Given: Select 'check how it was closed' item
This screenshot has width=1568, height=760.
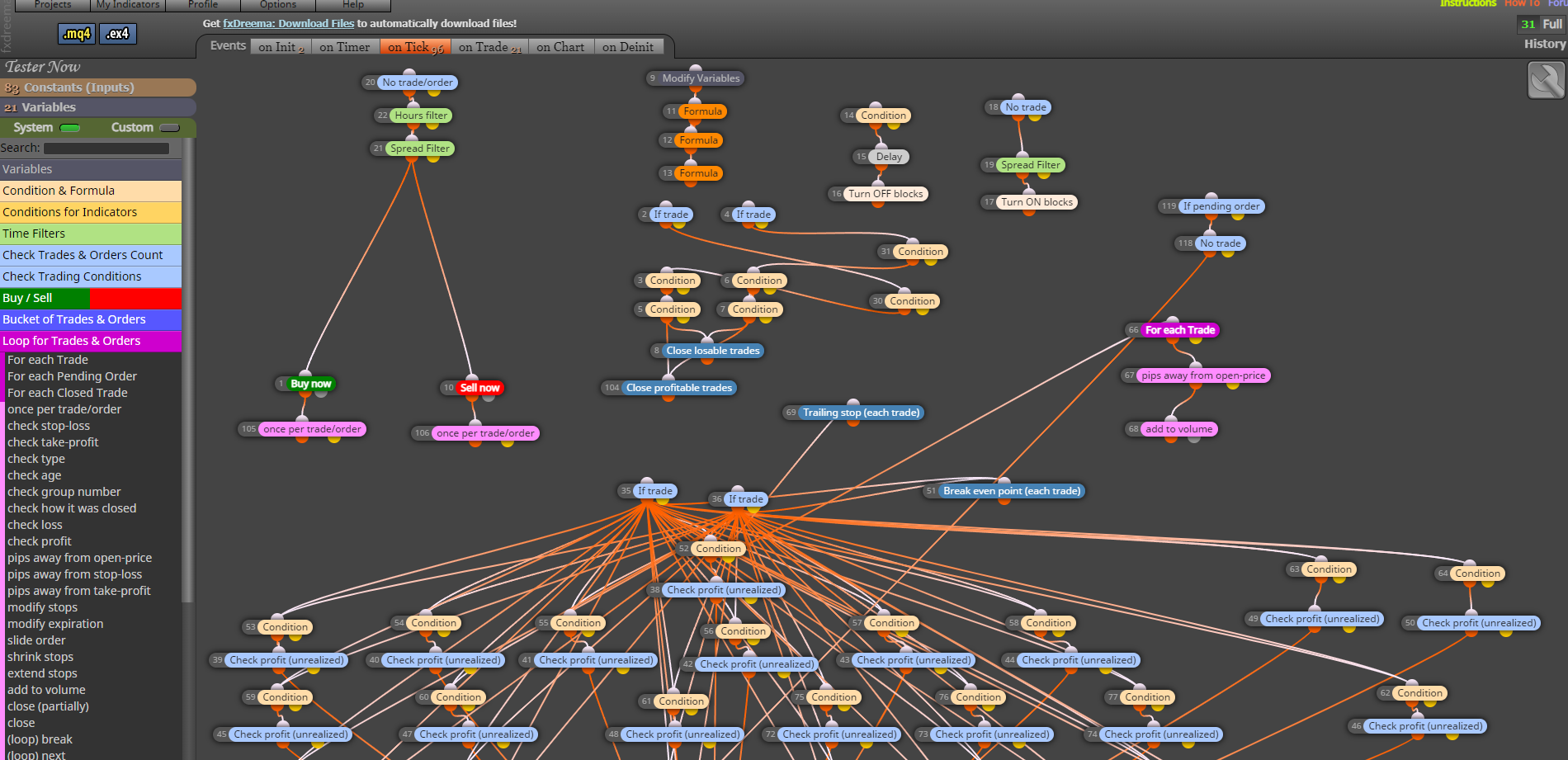Looking at the screenshot, I should point(72,508).
